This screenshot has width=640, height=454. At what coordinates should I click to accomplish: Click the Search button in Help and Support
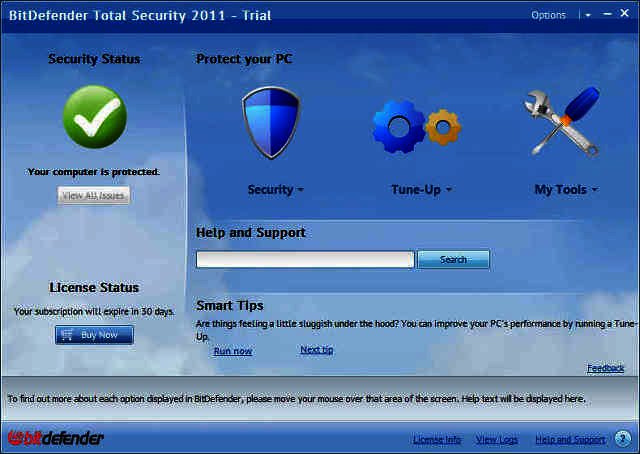[453, 260]
